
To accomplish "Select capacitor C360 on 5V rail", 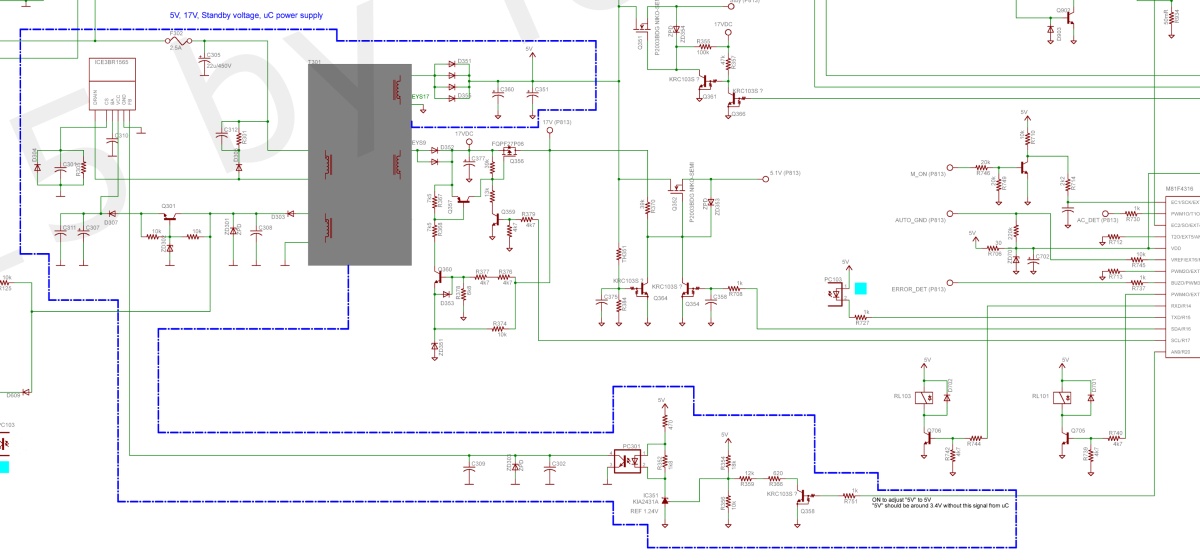I will point(498,95).
